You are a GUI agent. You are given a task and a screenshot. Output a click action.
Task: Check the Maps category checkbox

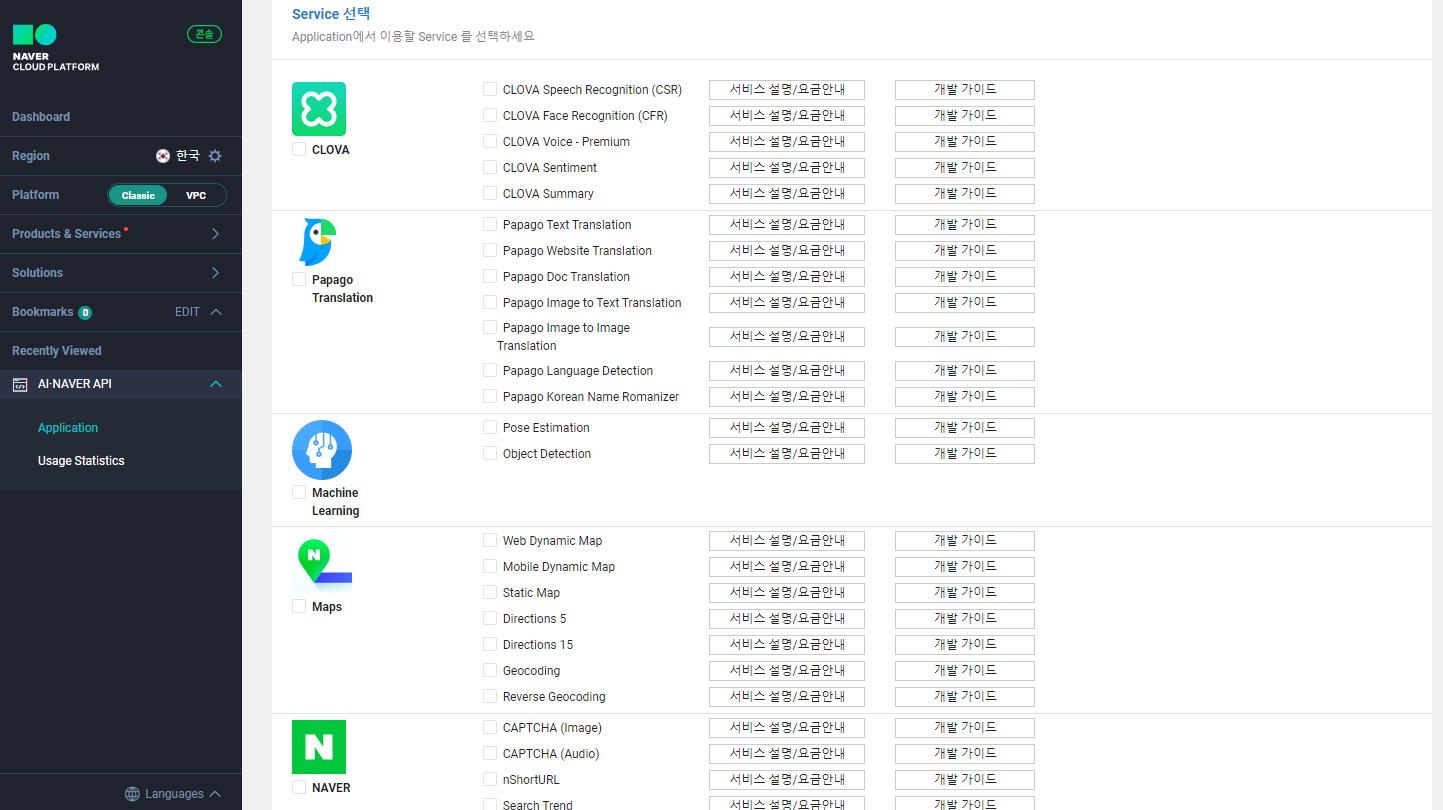click(x=299, y=606)
